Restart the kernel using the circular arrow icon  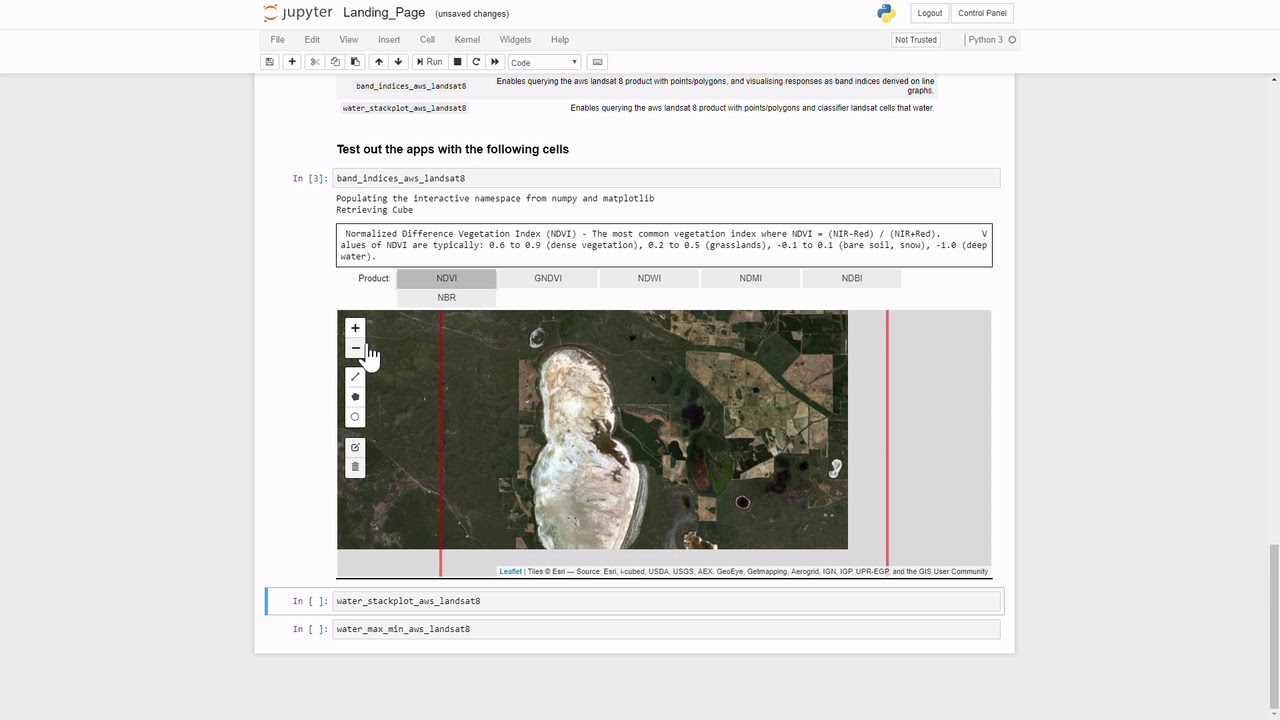[x=476, y=62]
